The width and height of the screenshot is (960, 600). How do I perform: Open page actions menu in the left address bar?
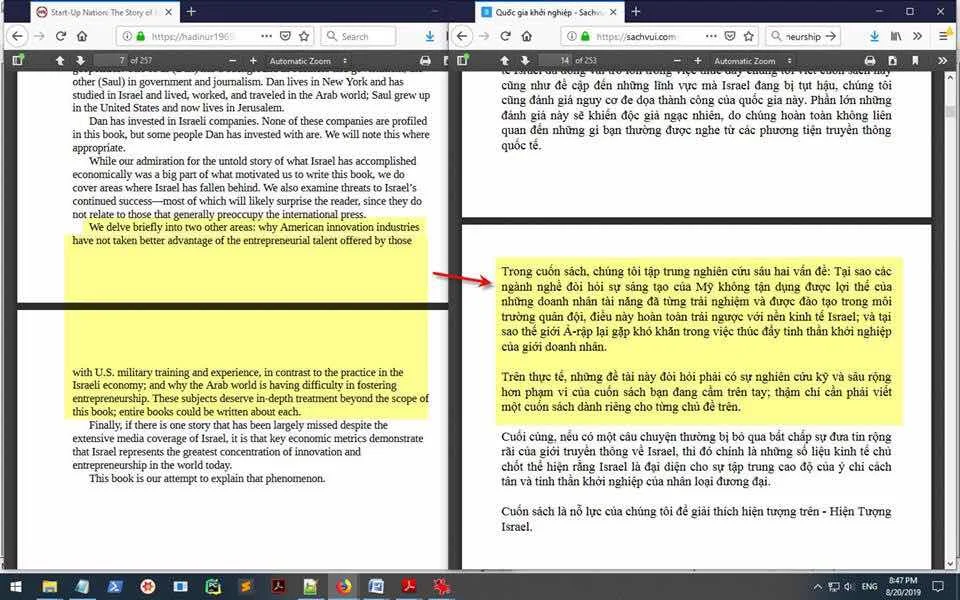click(x=266, y=36)
